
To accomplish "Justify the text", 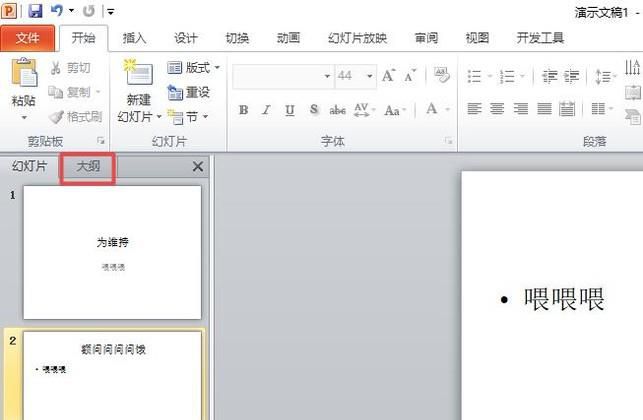I will 544,109.
